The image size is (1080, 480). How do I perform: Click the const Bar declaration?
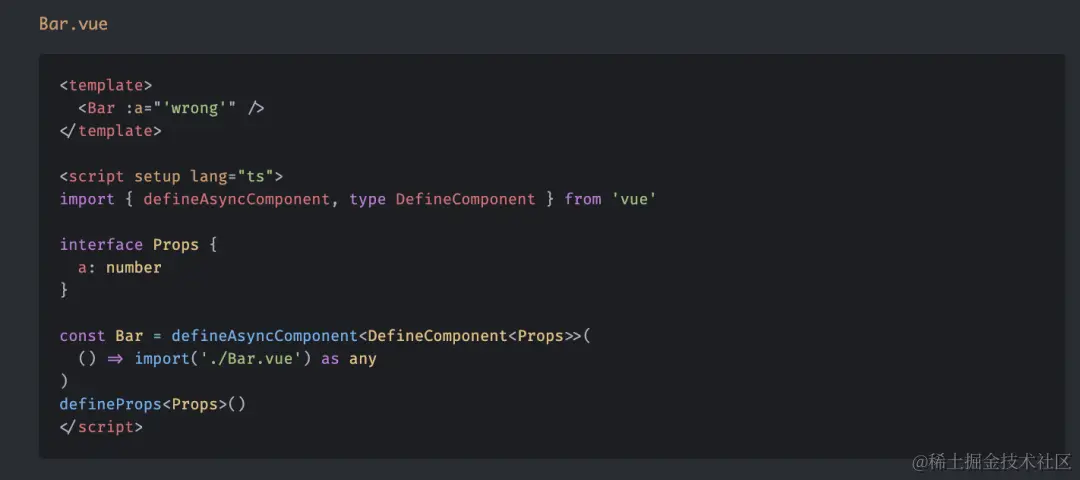coord(101,336)
